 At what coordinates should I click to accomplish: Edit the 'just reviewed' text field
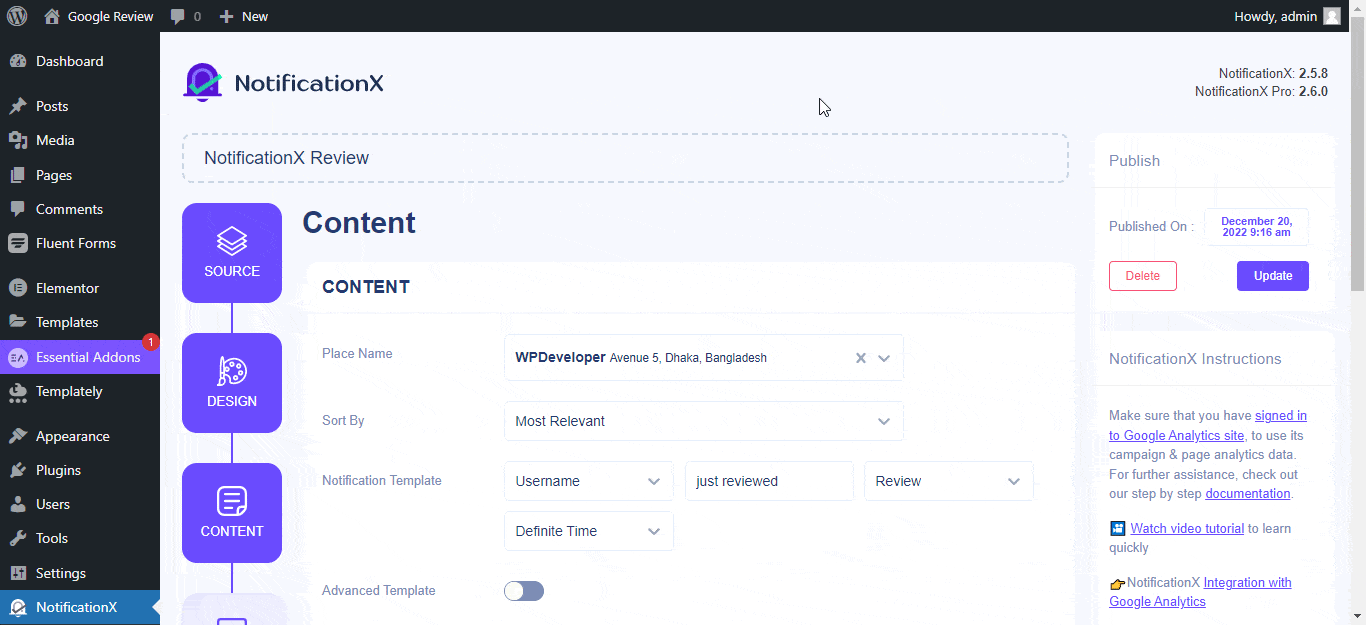point(769,481)
